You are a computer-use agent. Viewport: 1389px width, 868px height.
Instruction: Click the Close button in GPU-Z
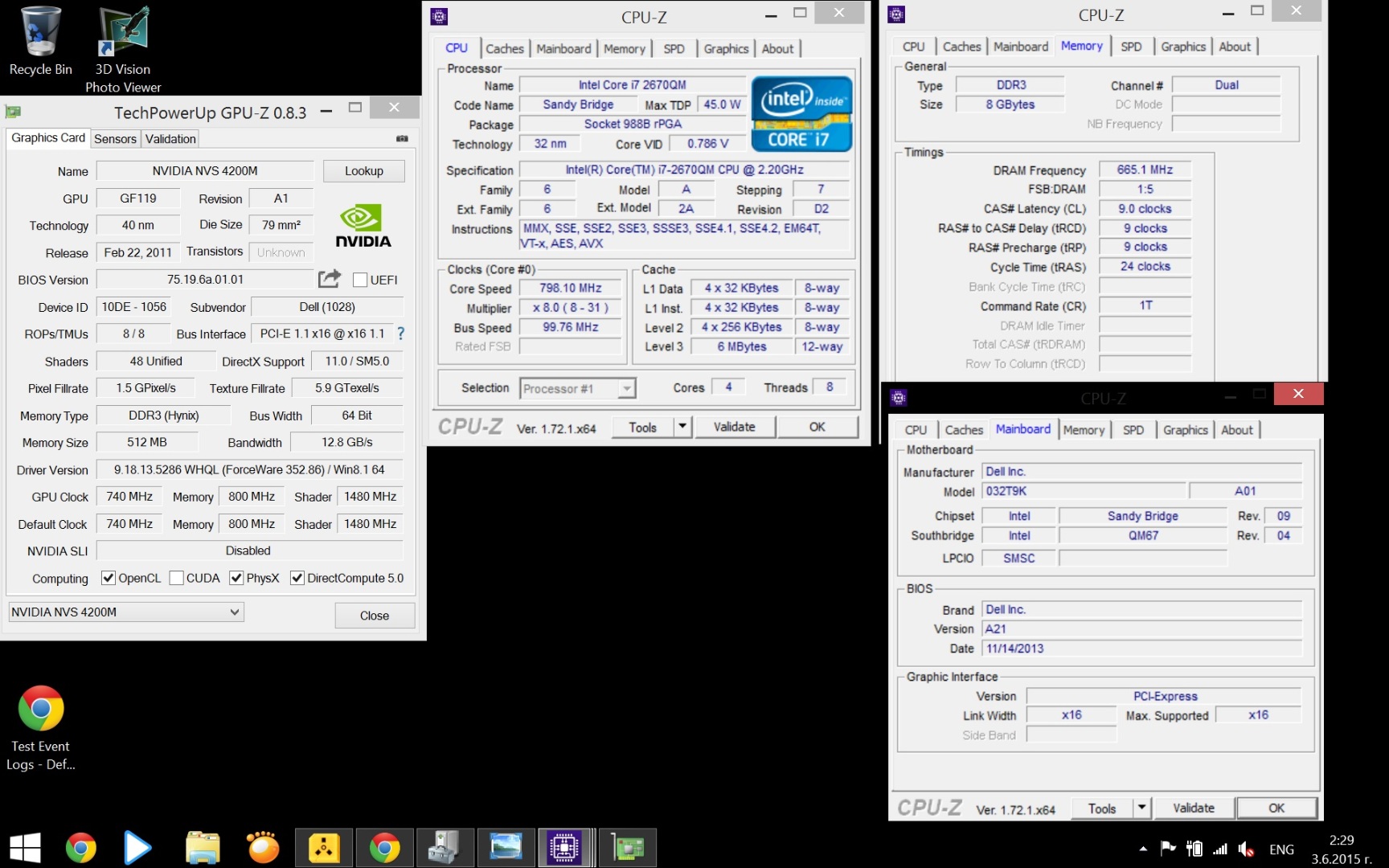point(375,616)
